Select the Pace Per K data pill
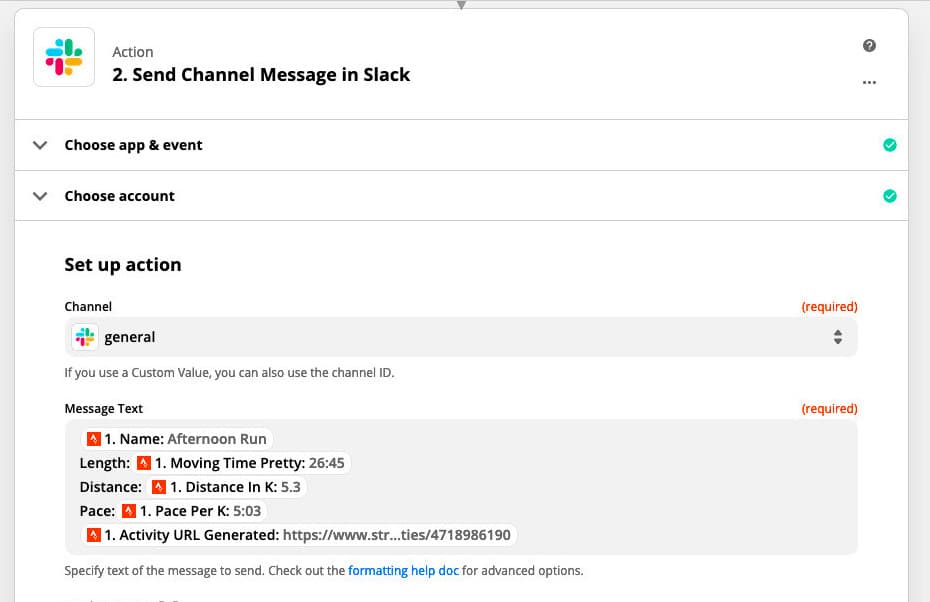930x602 pixels. click(x=192, y=511)
